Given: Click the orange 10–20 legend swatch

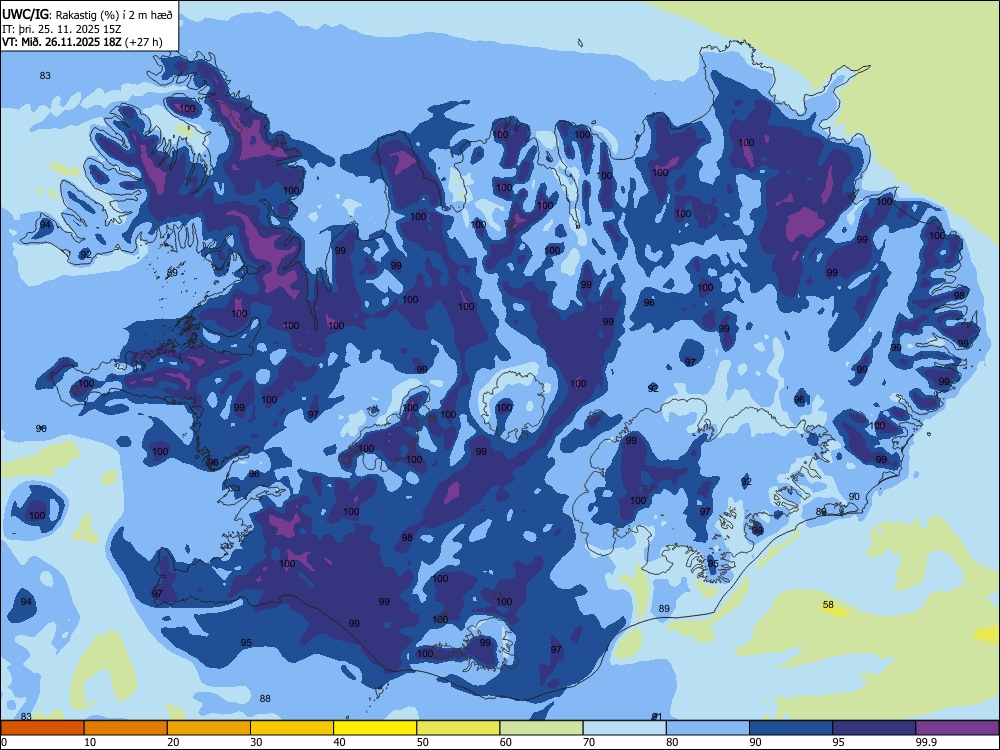Looking at the screenshot, I should (x=126, y=728).
